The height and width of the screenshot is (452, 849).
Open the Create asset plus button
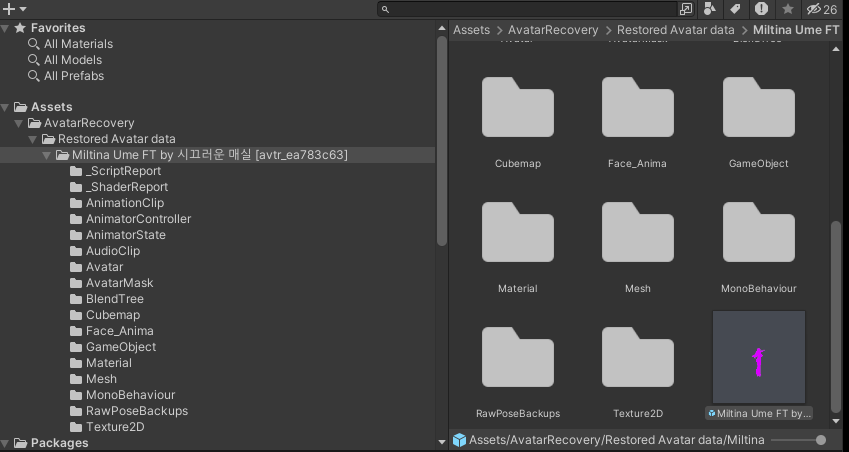point(9,9)
